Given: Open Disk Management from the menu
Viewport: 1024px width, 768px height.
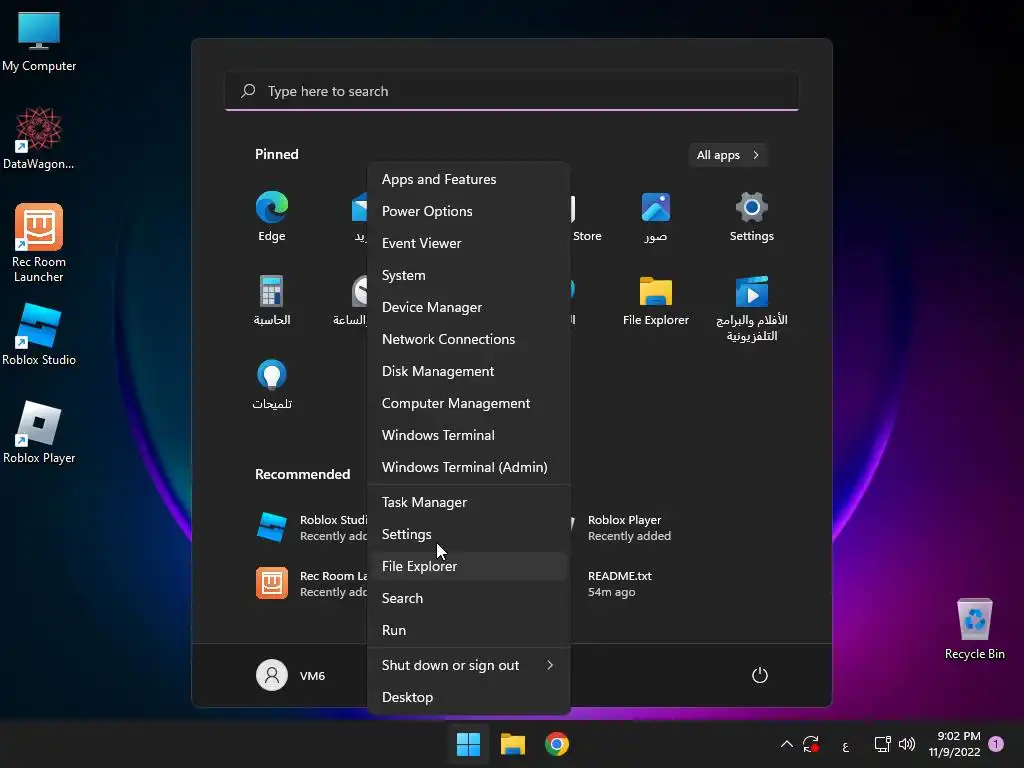Looking at the screenshot, I should pos(468,371).
